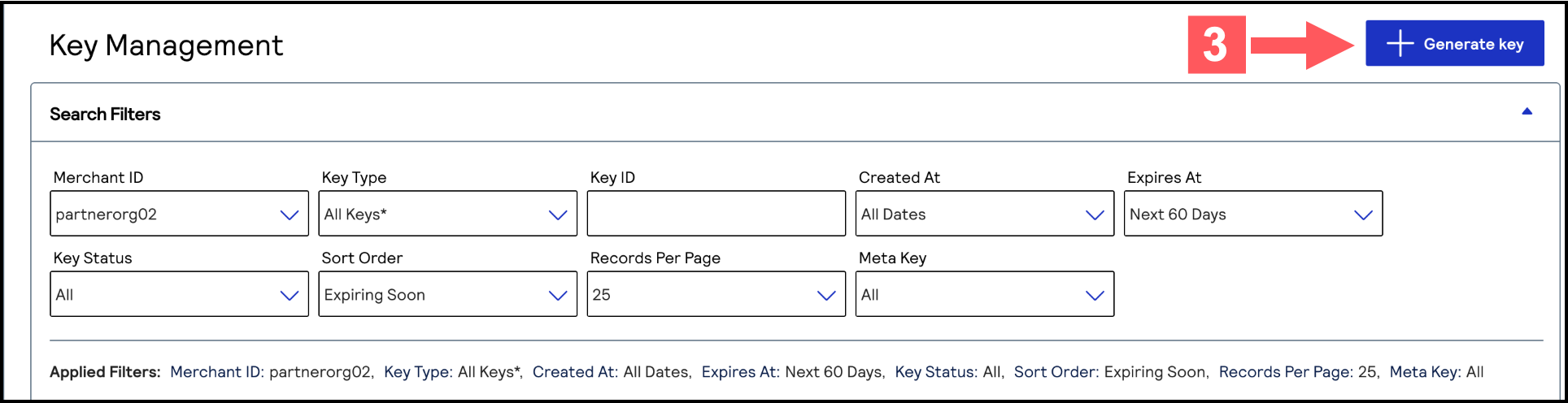The width and height of the screenshot is (1568, 403).
Task: Collapse the Search Filters panel triangle
Action: point(1527,112)
